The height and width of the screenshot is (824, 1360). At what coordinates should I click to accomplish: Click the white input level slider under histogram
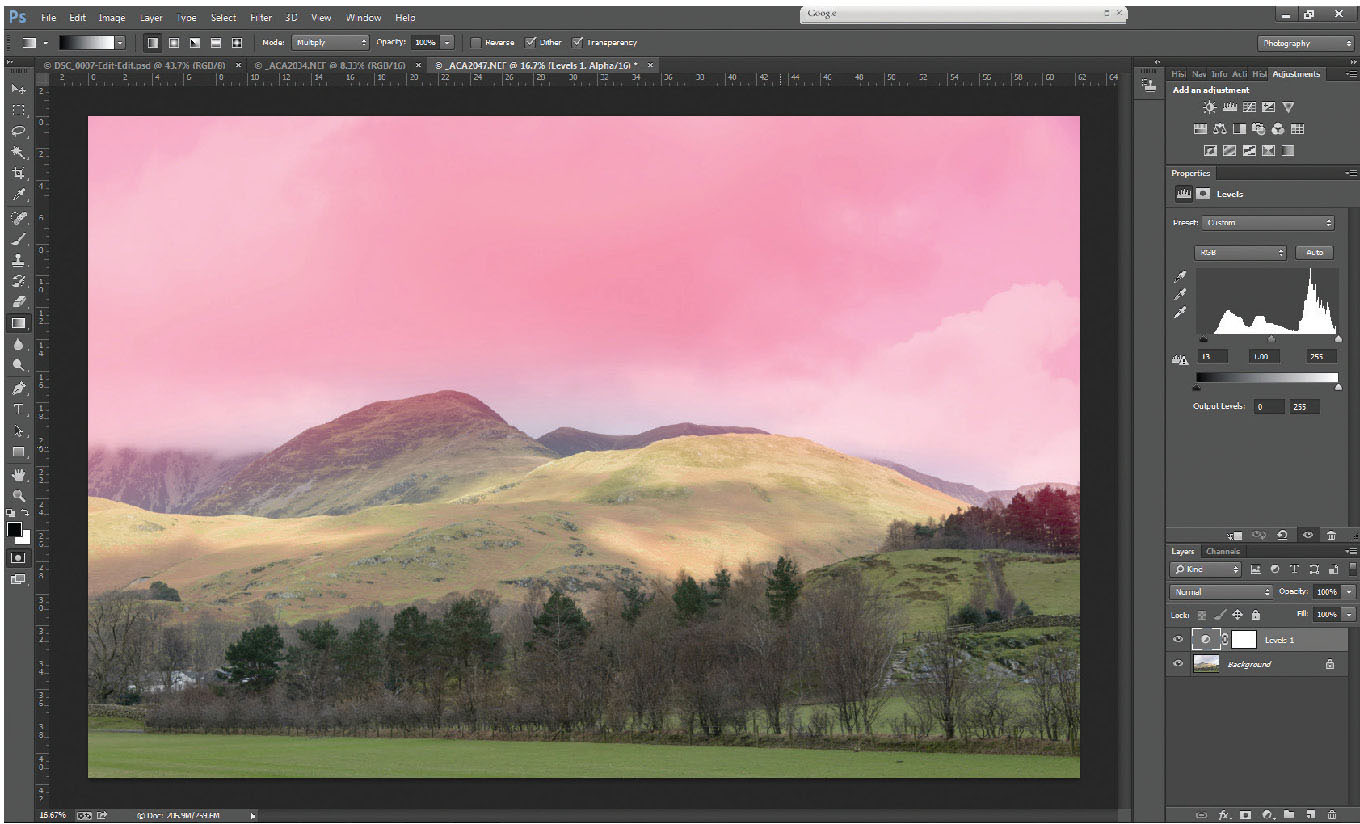1338,340
